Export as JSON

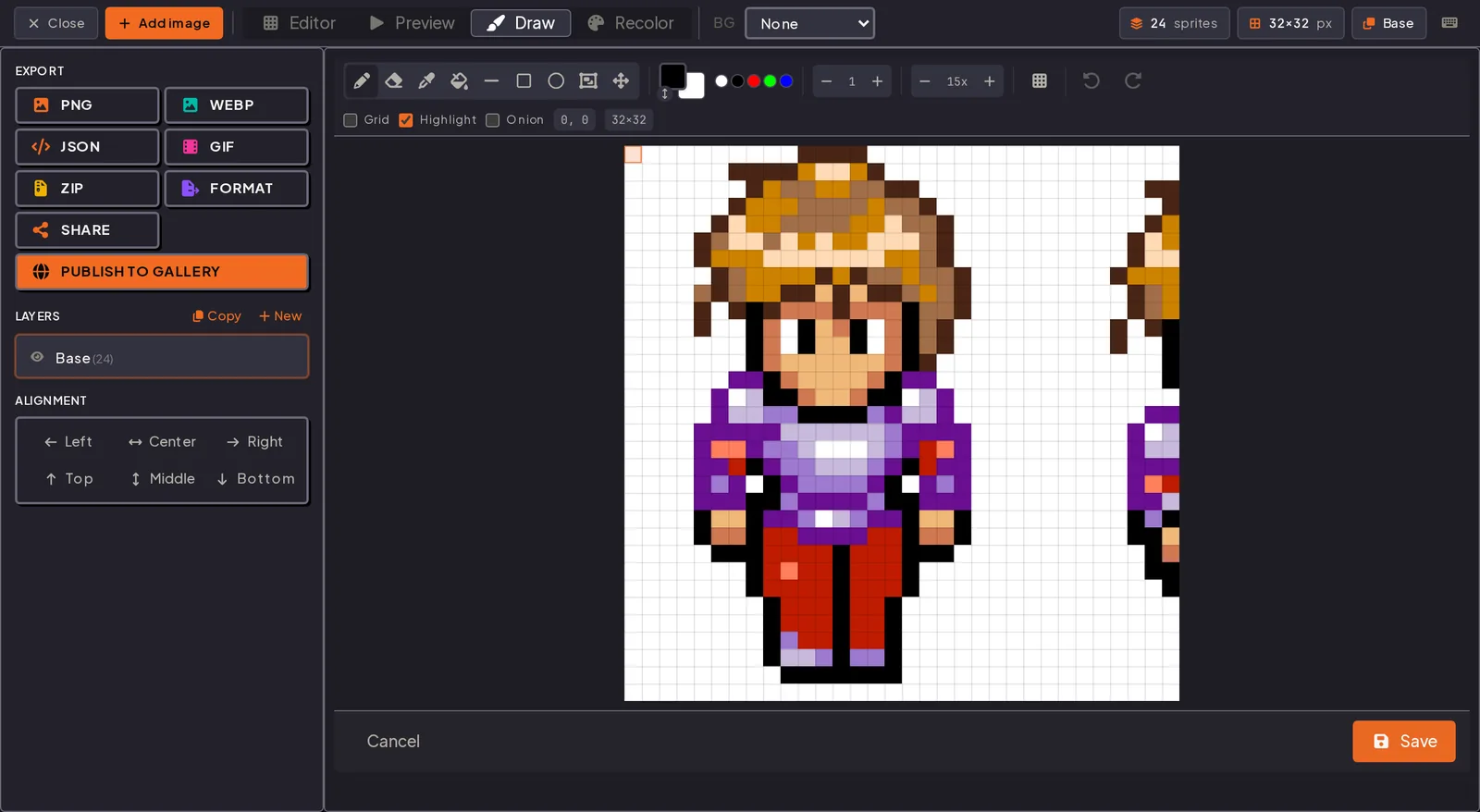pos(87,147)
